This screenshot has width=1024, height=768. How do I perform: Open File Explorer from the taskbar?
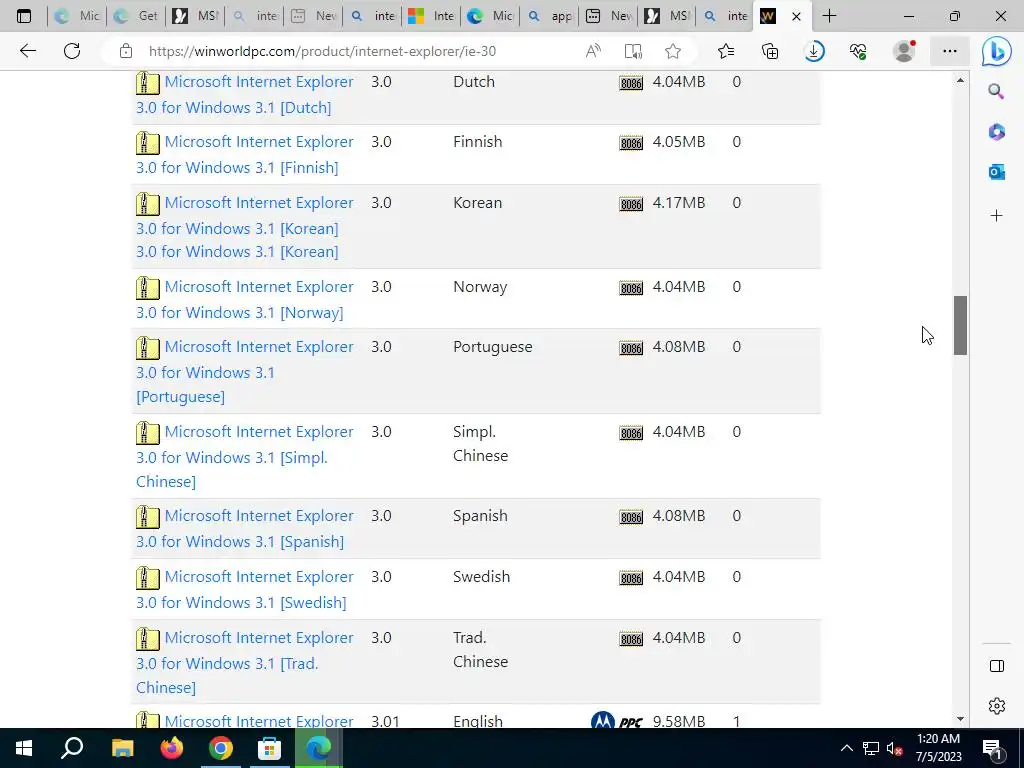pyautogui.click(x=122, y=748)
